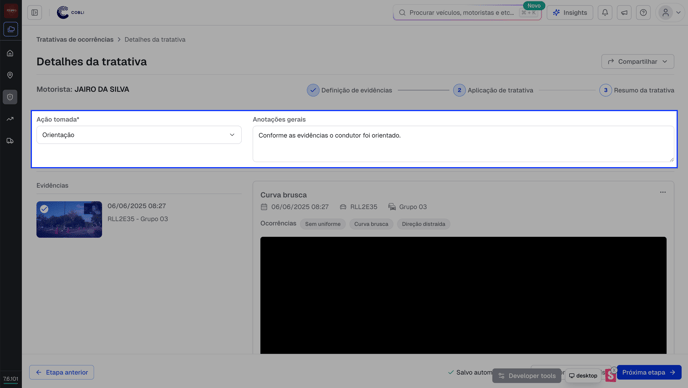Go to home icon in sidebar
Screen dimensions: 688x388
point(10,53)
